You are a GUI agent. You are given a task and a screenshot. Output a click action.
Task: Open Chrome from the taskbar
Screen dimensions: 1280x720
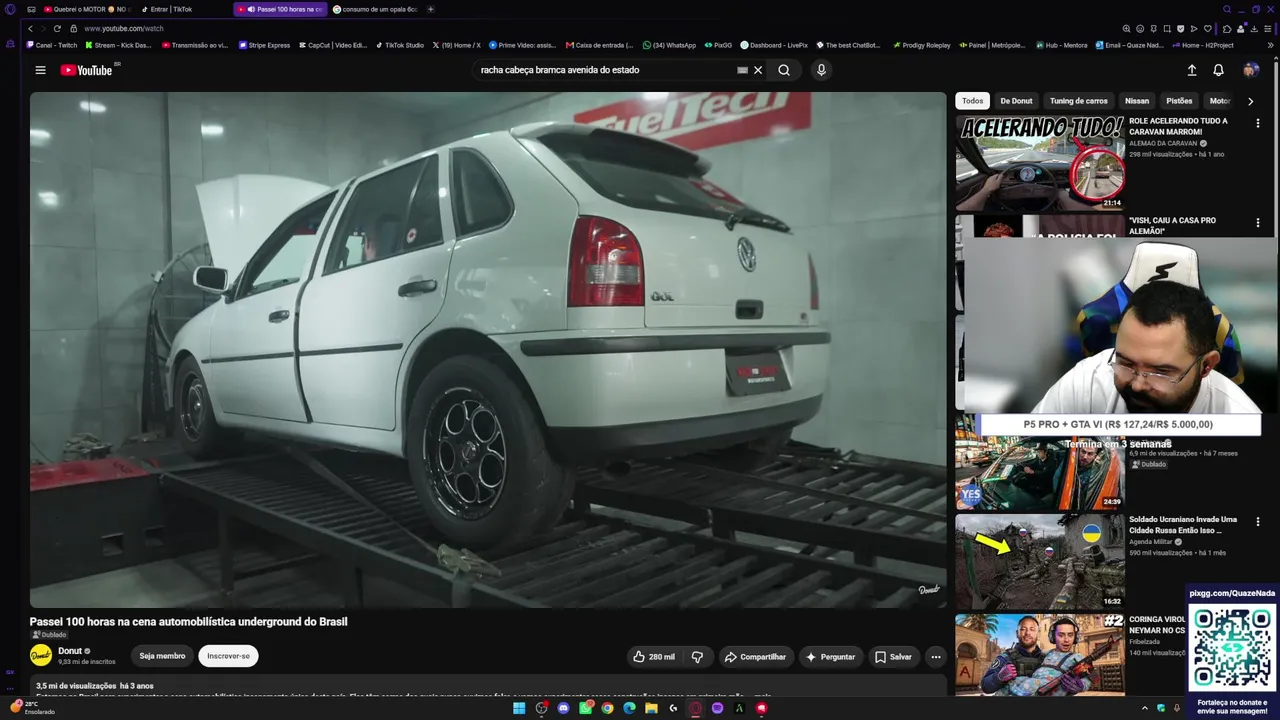click(x=607, y=708)
